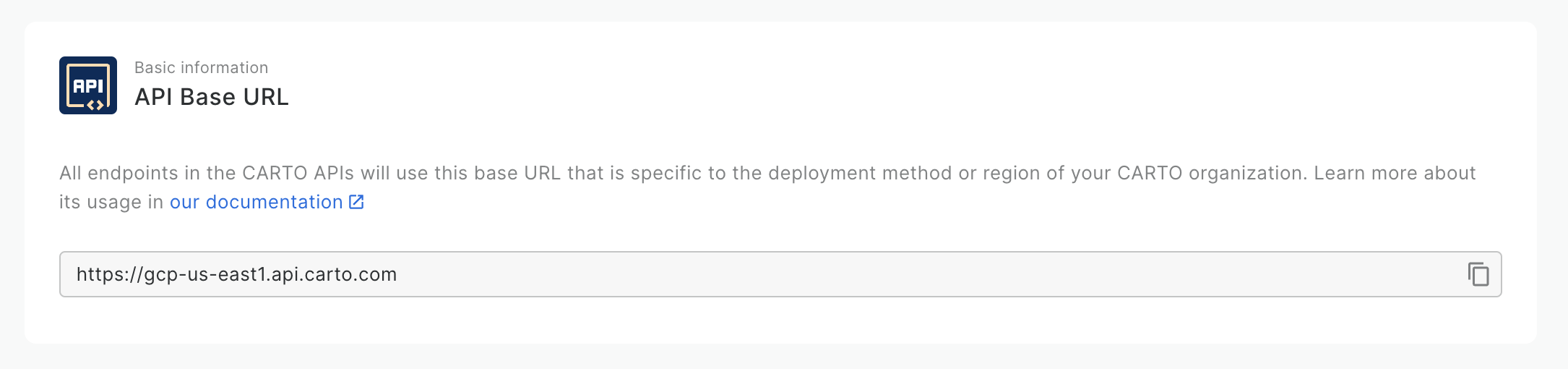This screenshot has width=1568, height=369.
Task: Click the 'API' lettering inside the logo
Action: 88,86
